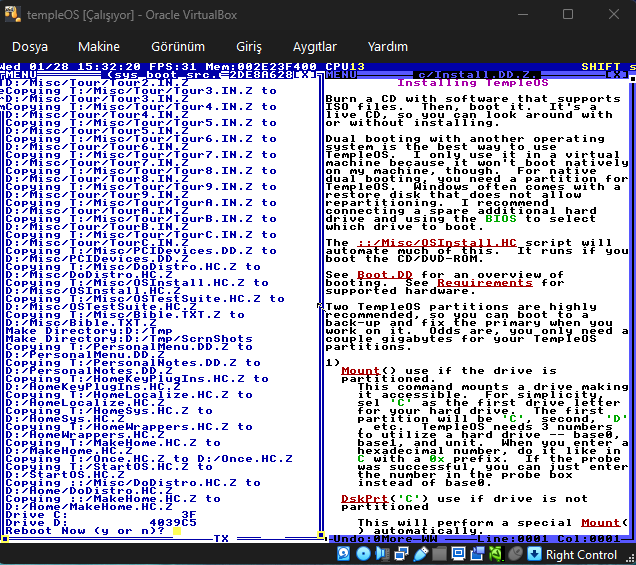The height and width of the screenshot is (565, 636).
Task: Click the Mount link in the last paragraph
Action: pos(601,523)
